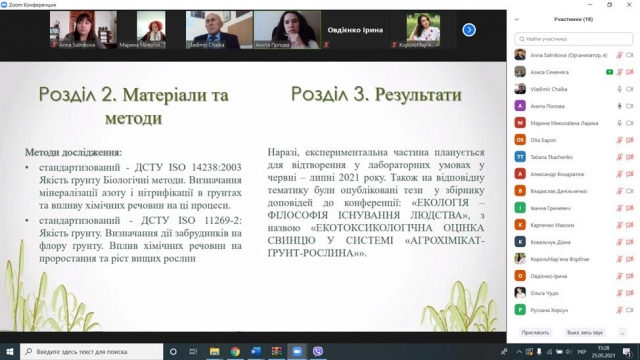Click the Windows Task View icon

[x=193, y=351]
